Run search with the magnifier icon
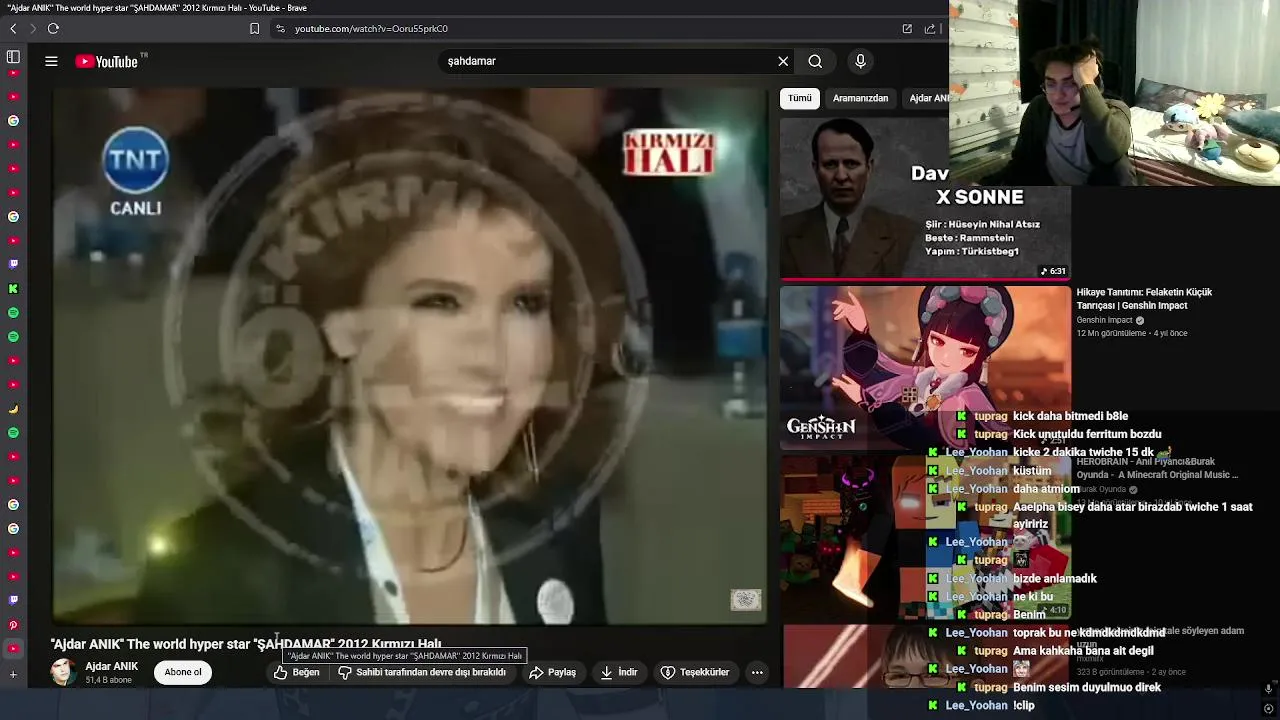The image size is (1280, 720). 815,61
